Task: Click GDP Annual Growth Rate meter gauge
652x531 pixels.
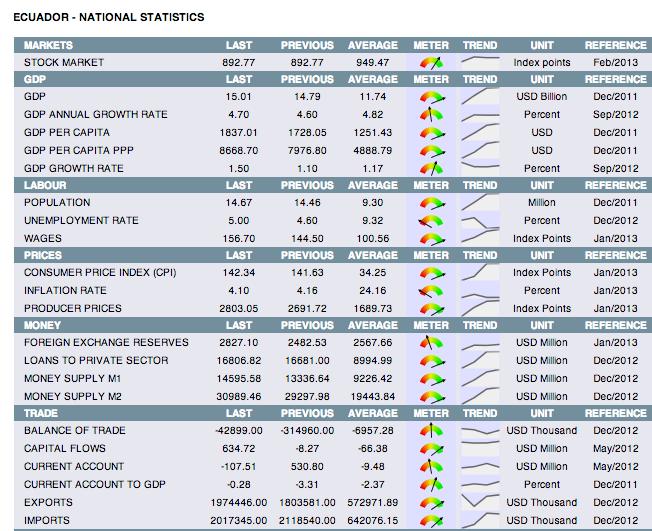Action: (432, 114)
